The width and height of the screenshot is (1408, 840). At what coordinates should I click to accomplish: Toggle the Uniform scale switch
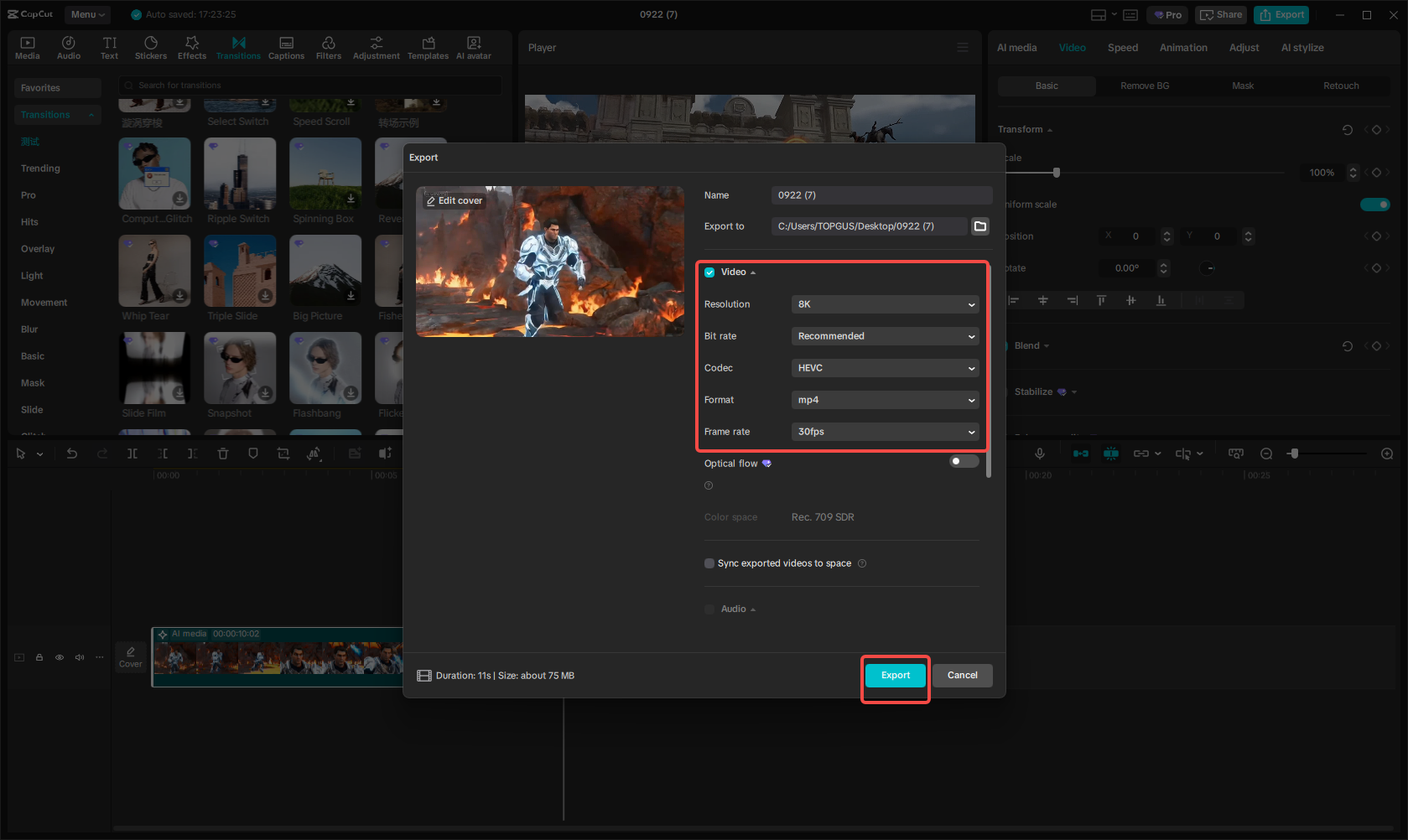(1374, 205)
